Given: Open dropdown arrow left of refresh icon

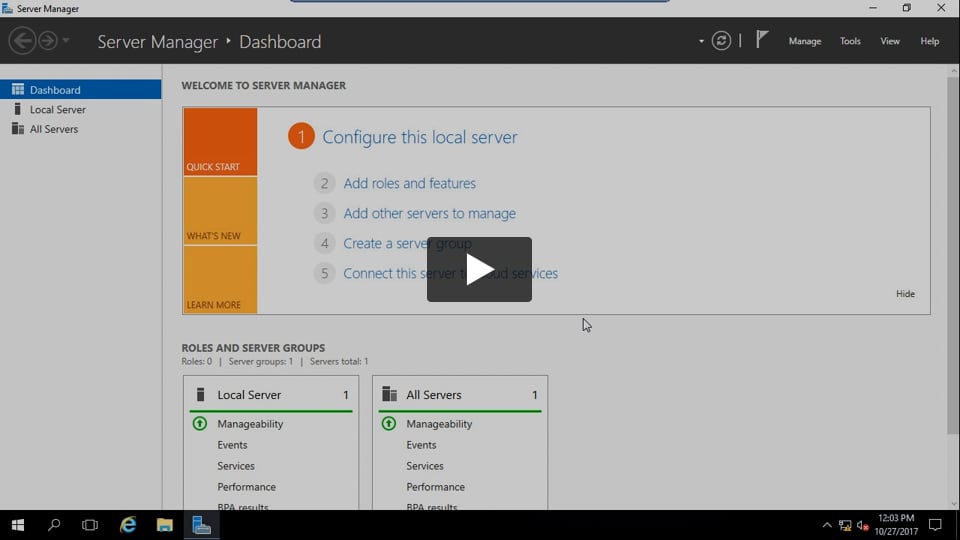Looking at the screenshot, I should click(701, 42).
